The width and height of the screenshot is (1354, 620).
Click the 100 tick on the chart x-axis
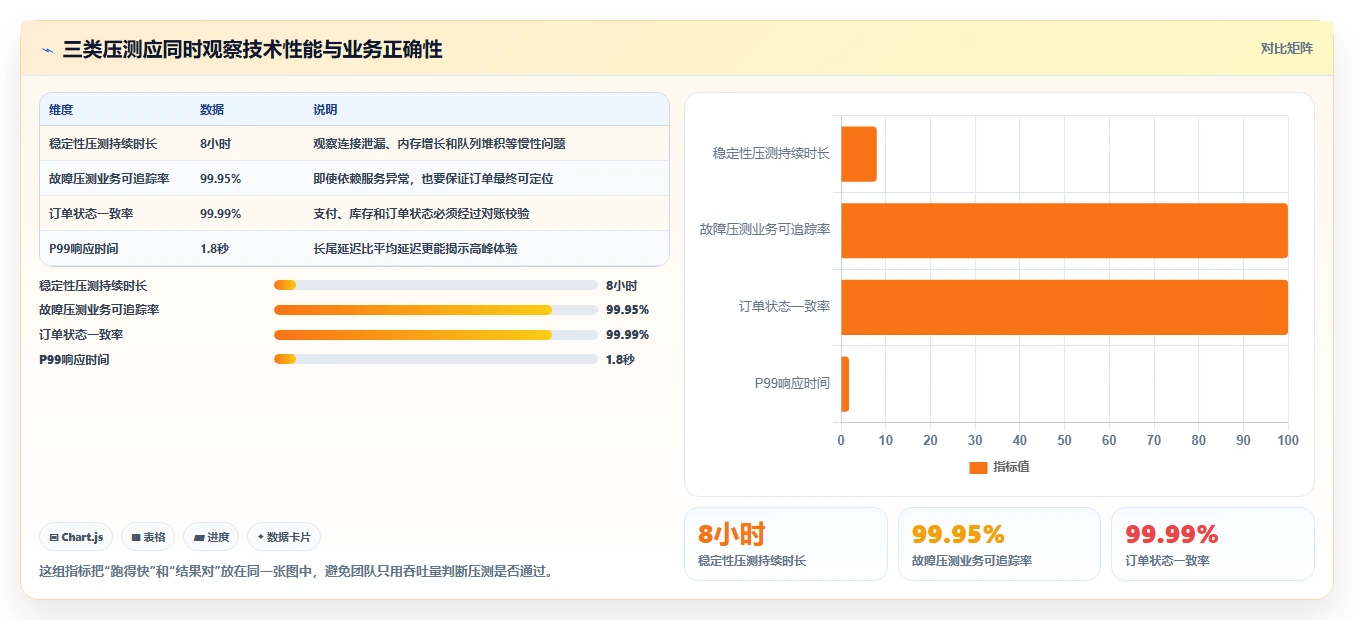pyautogui.click(x=1288, y=441)
